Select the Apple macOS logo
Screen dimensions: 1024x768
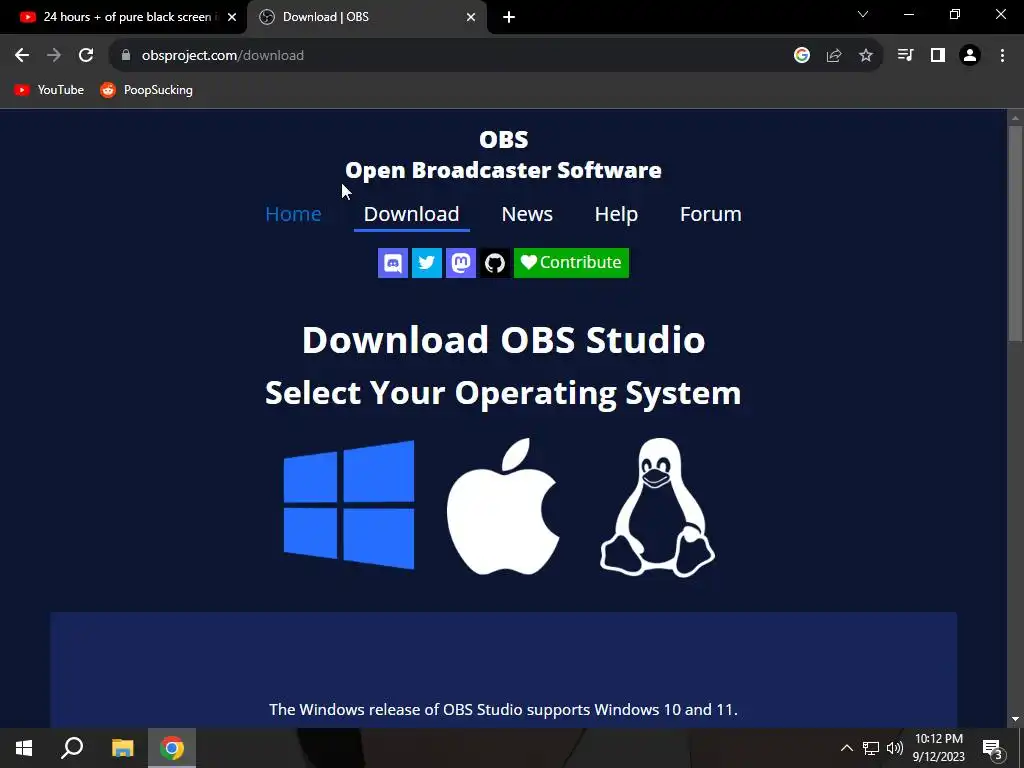pyautogui.click(x=503, y=507)
